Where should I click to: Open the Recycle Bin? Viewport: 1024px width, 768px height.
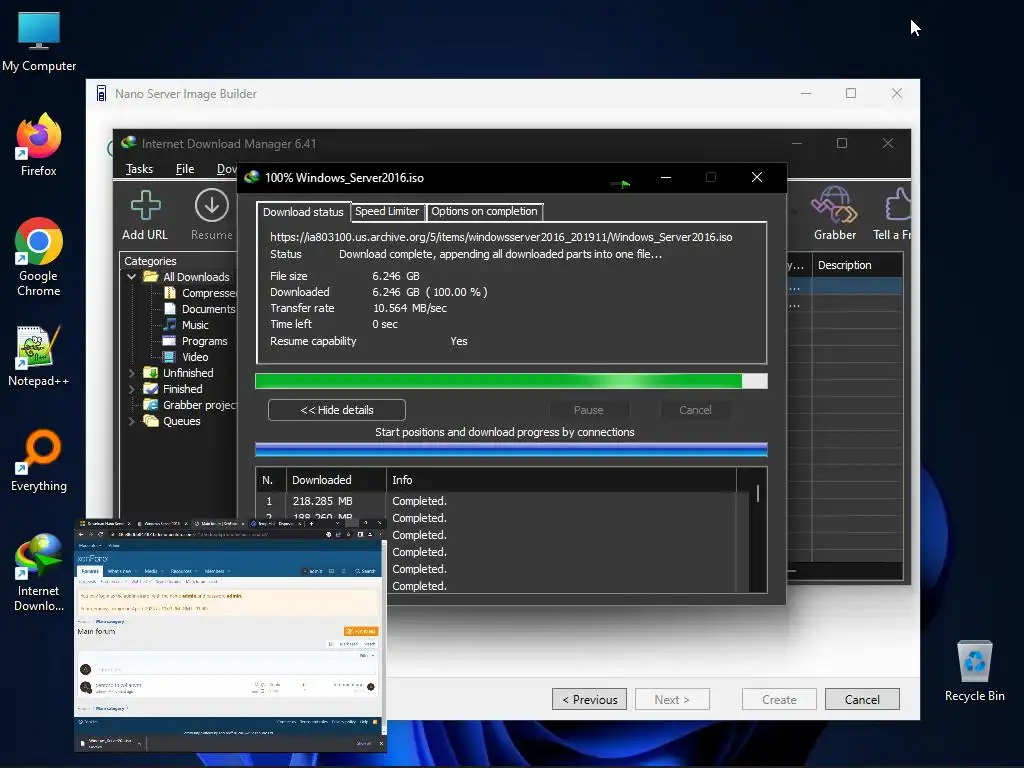pyautogui.click(x=974, y=671)
